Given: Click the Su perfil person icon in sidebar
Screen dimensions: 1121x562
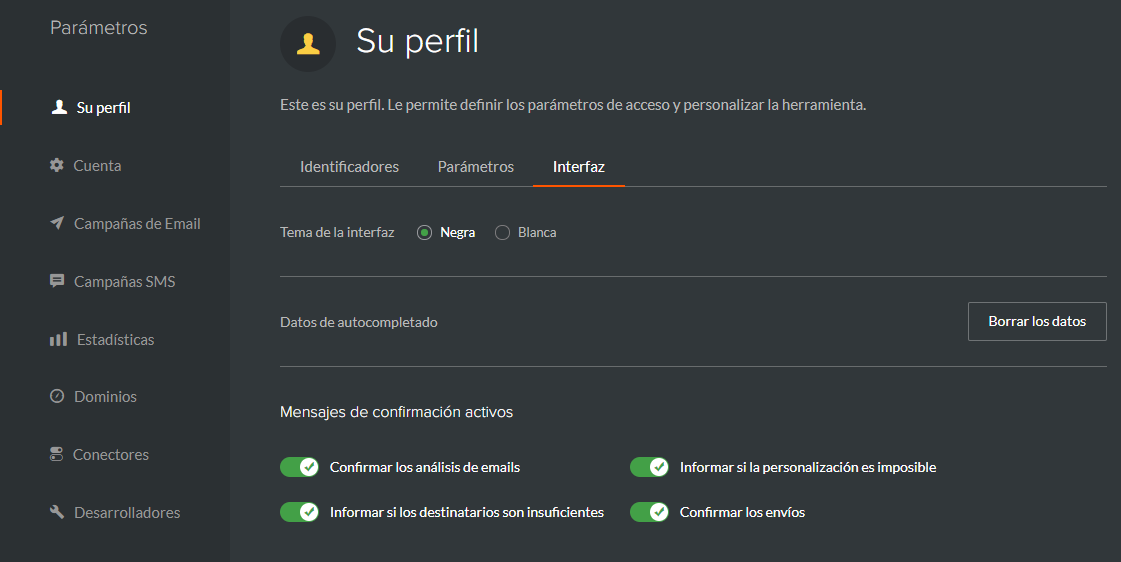Looking at the screenshot, I should tap(59, 107).
